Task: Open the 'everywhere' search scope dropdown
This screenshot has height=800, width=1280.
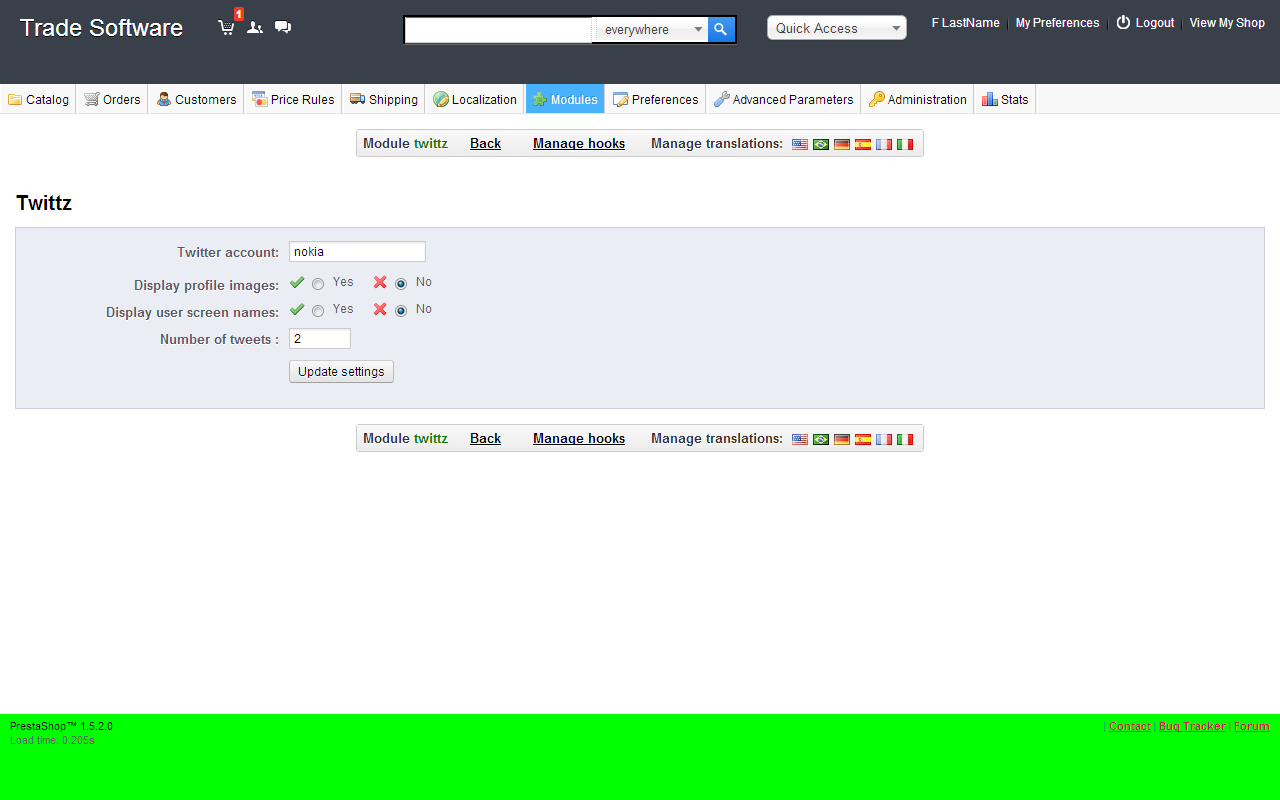Action: 651,30
